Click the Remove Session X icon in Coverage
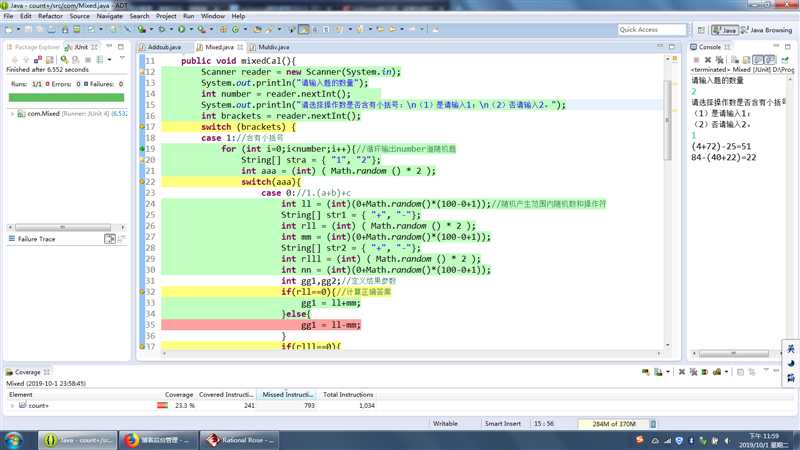Viewport: 800px width, 450px height. click(x=682, y=372)
